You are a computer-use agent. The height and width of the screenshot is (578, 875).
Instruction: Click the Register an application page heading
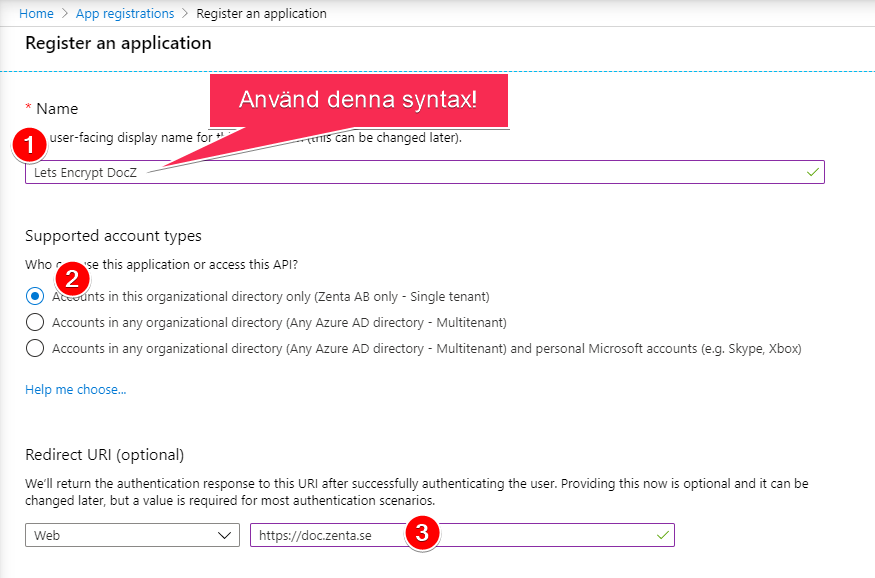coord(118,43)
